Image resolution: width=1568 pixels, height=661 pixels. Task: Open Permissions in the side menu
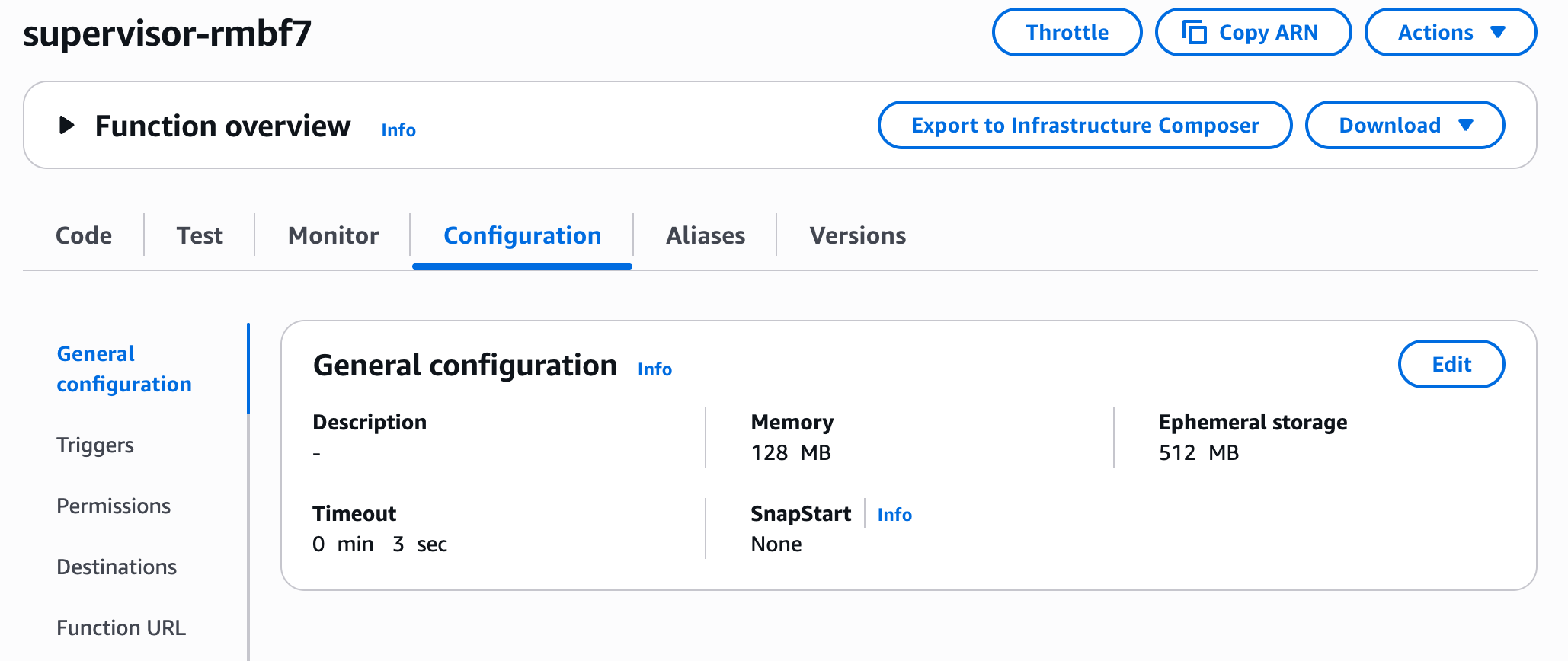click(114, 506)
